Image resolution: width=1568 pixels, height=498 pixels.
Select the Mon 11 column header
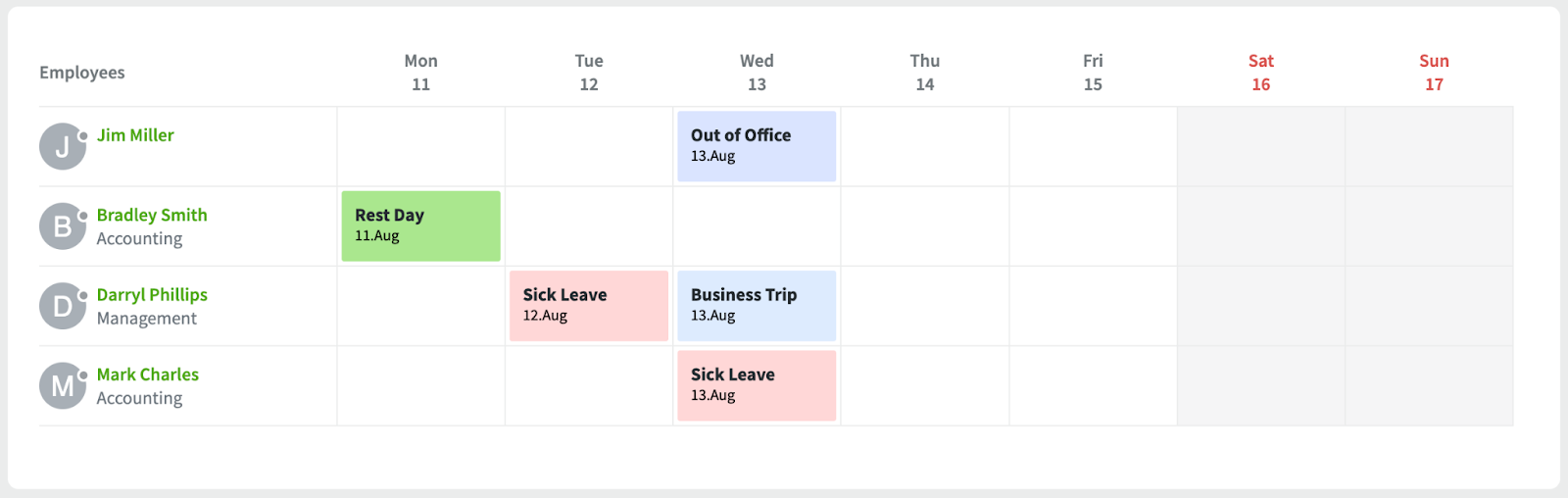[420, 73]
